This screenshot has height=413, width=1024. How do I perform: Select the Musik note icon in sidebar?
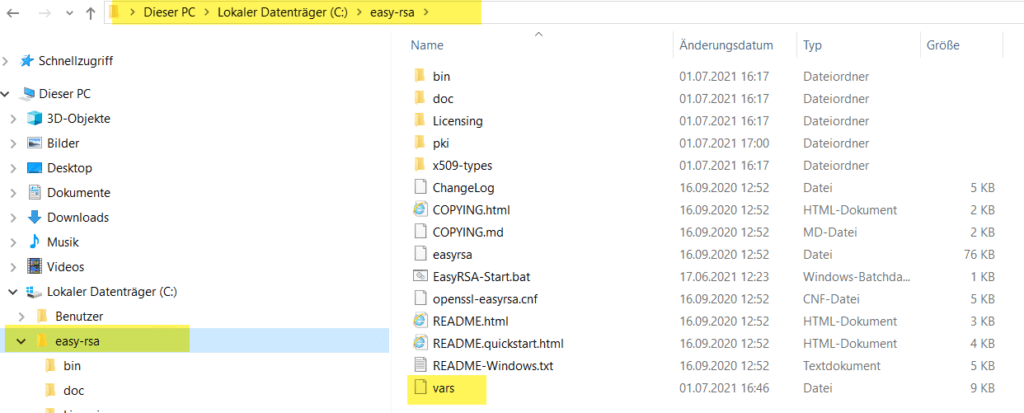[35, 242]
